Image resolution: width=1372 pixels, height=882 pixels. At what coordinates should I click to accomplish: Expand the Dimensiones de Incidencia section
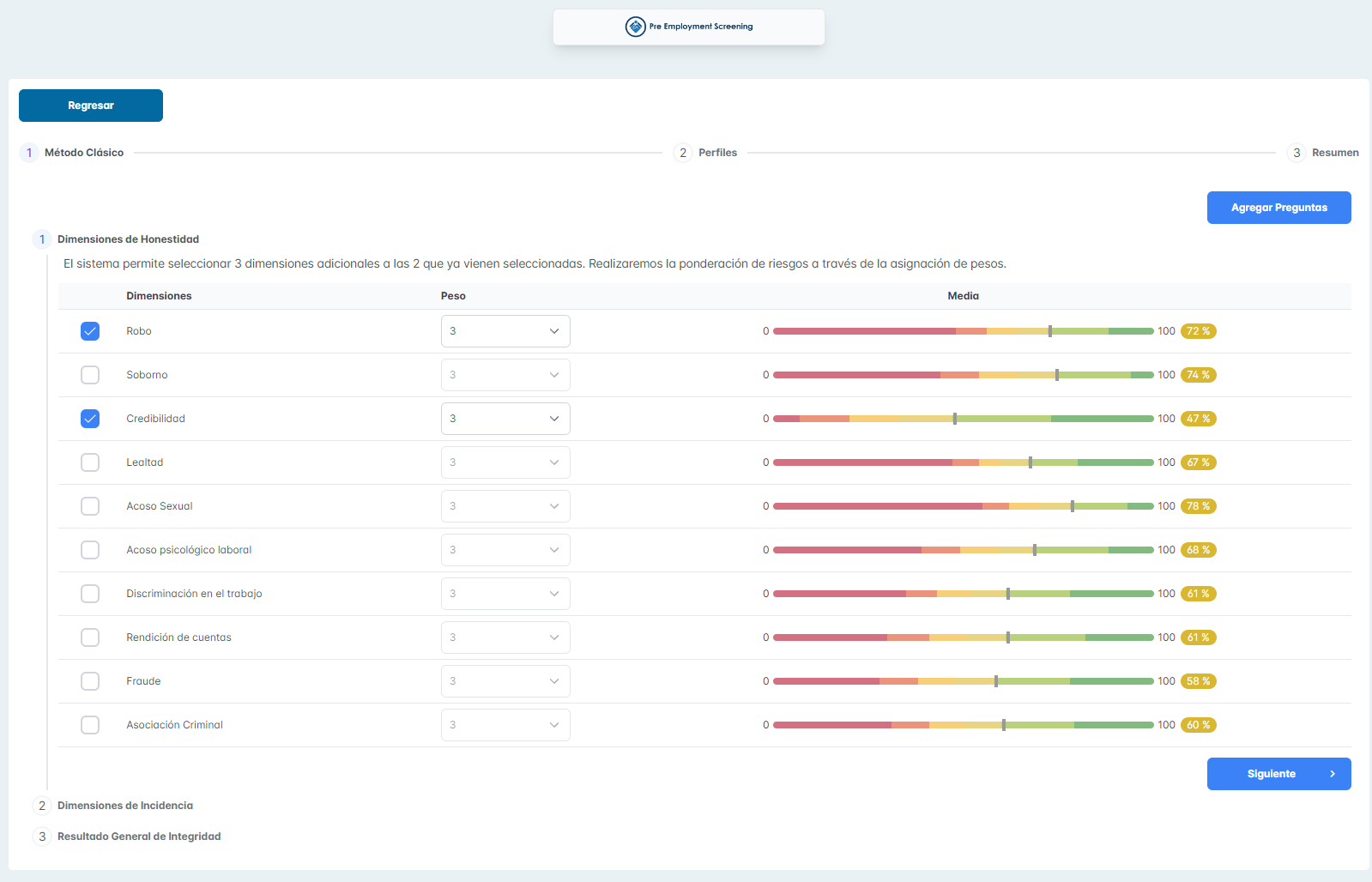124,806
